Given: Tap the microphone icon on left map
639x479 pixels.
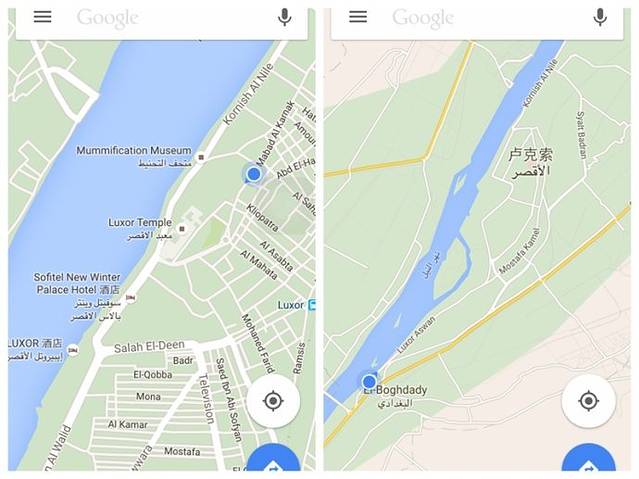Looking at the screenshot, I should point(284,18).
